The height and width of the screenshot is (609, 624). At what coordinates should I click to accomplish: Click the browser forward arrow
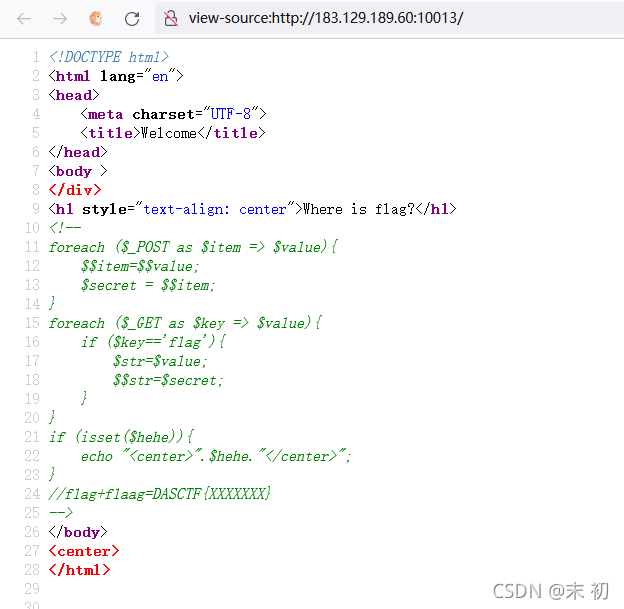click(60, 18)
